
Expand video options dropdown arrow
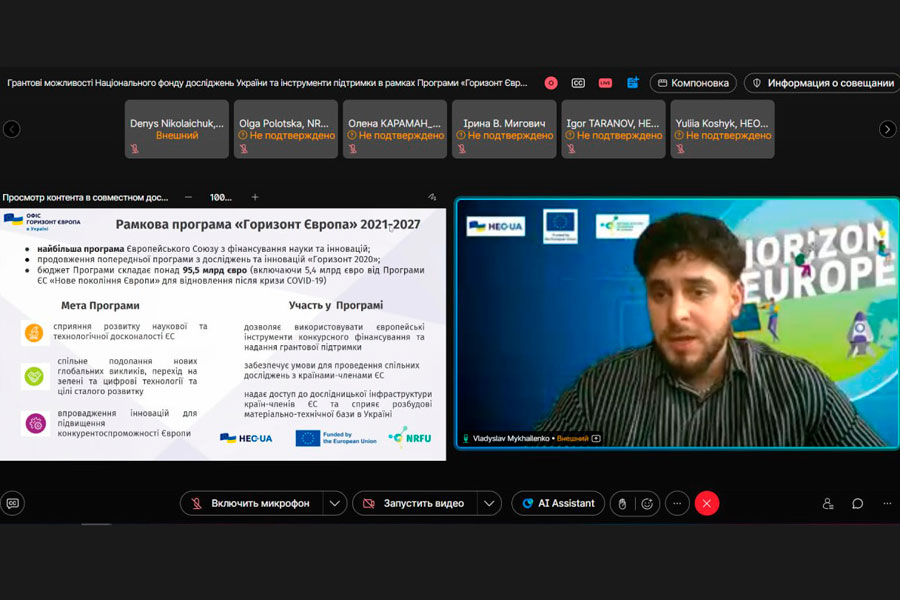(489, 503)
